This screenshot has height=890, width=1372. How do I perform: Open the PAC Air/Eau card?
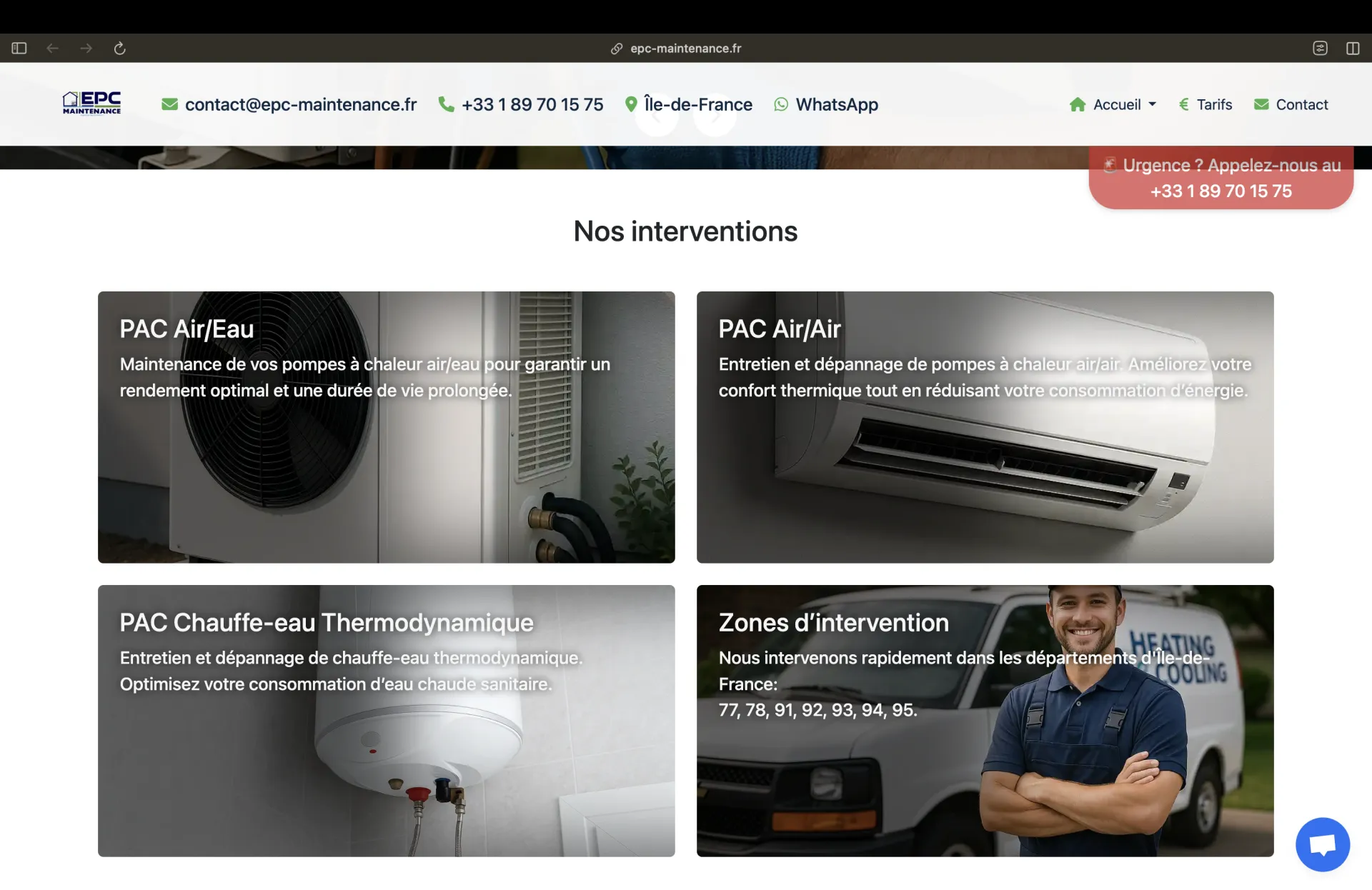coord(386,427)
